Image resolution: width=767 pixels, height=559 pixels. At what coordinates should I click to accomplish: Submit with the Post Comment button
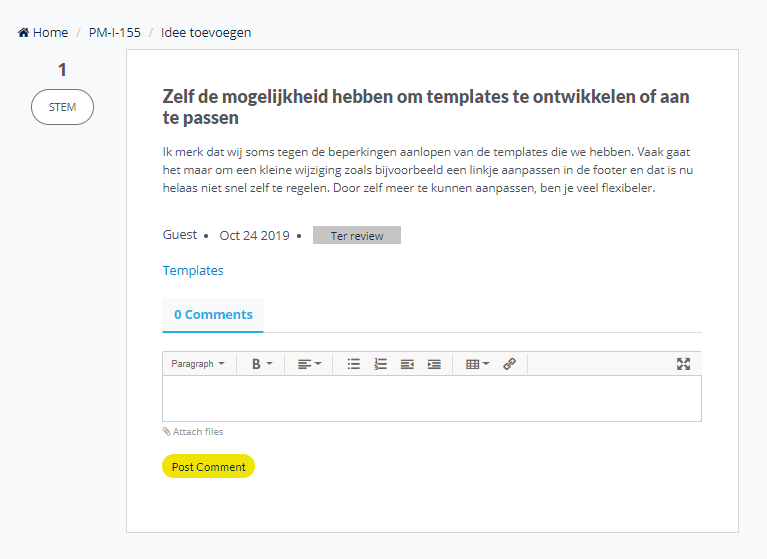pyautogui.click(x=208, y=466)
